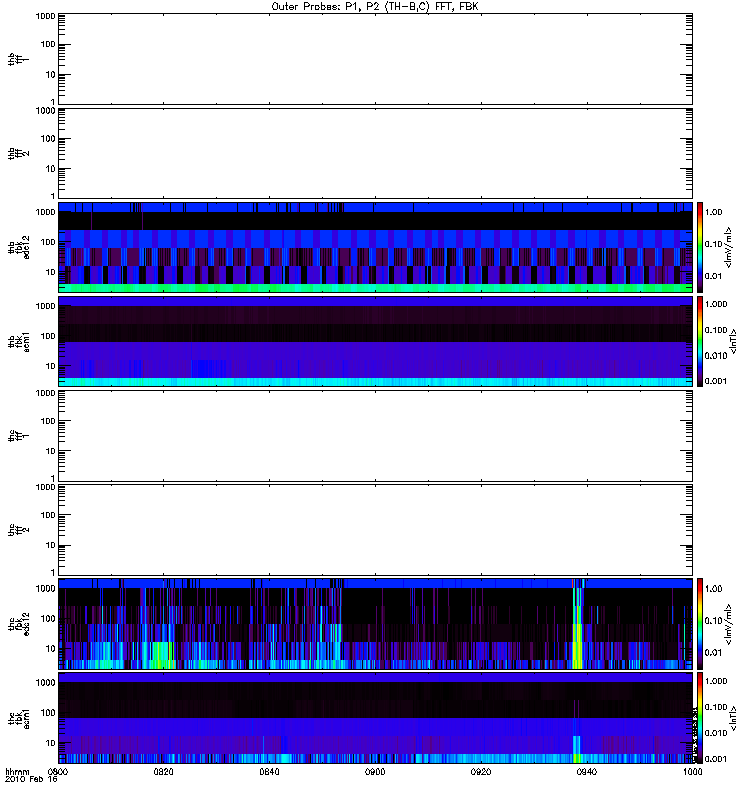Click the thb fbk edc12 color bar
This screenshot has height=800, width=750.
point(700,247)
